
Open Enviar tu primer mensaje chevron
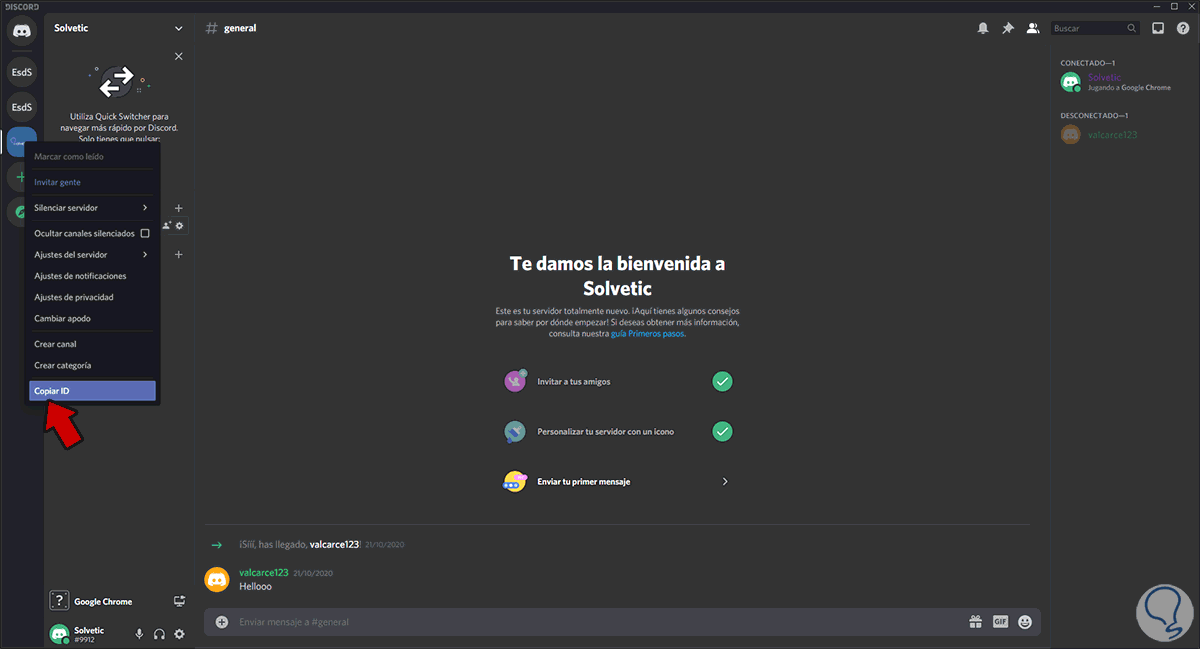coord(725,481)
